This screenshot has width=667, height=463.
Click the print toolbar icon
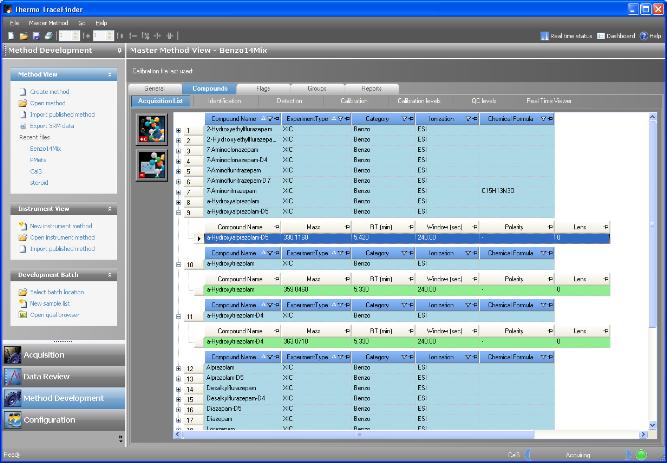[48, 36]
